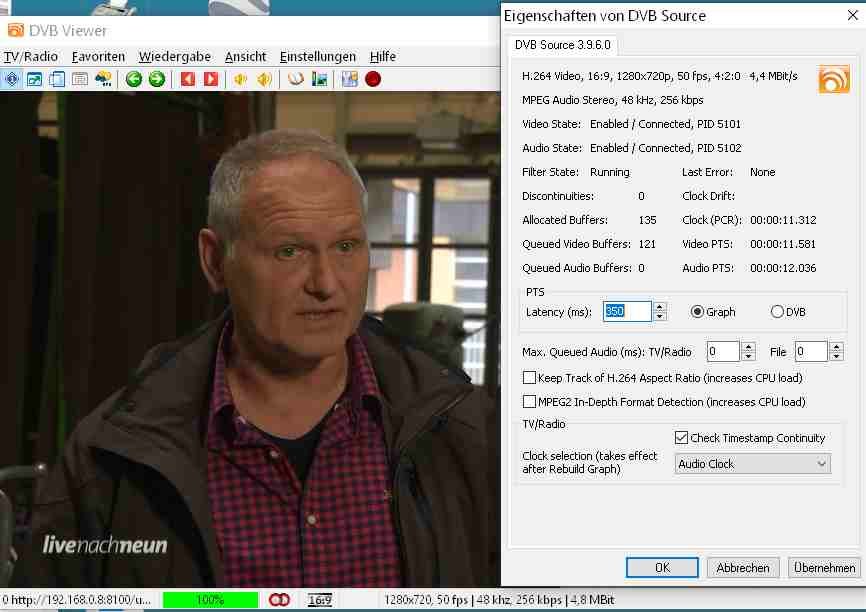The width and height of the screenshot is (866, 612).
Task: Open the Einstellungen menu
Action: pyautogui.click(x=317, y=56)
